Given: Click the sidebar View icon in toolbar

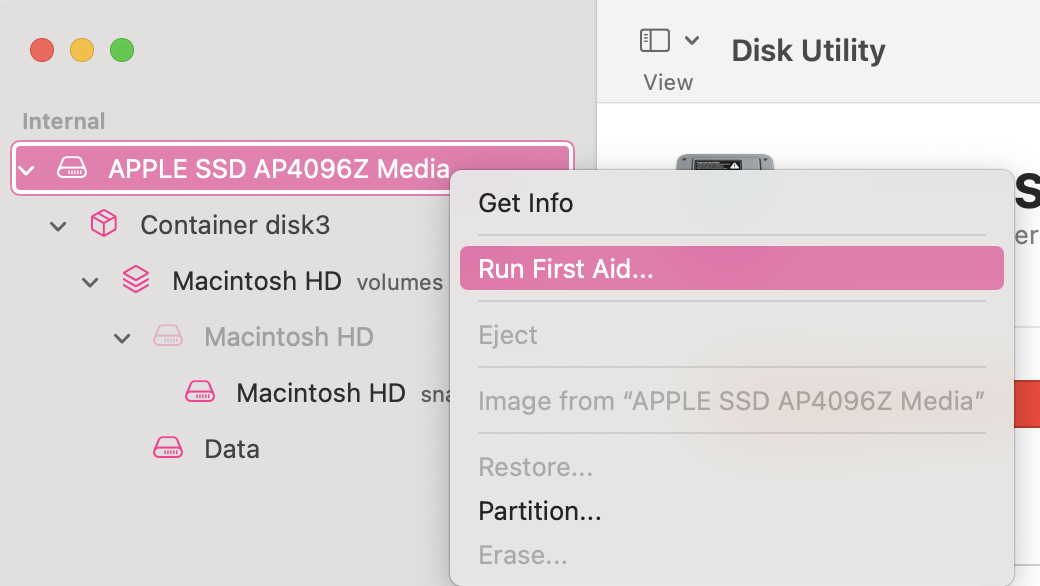Looking at the screenshot, I should coord(654,41).
